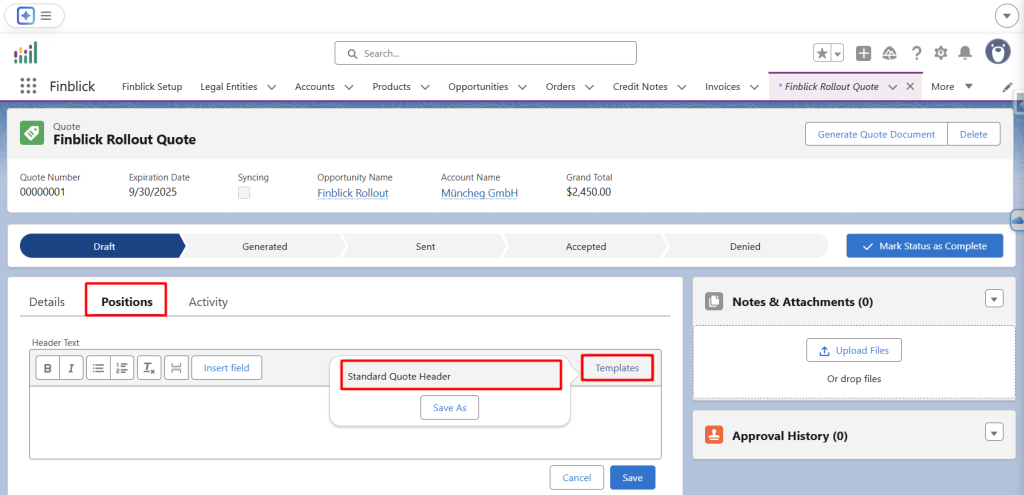Clear text formatting in editor
The height and width of the screenshot is (495, 1024).
(x=148, y=368)
